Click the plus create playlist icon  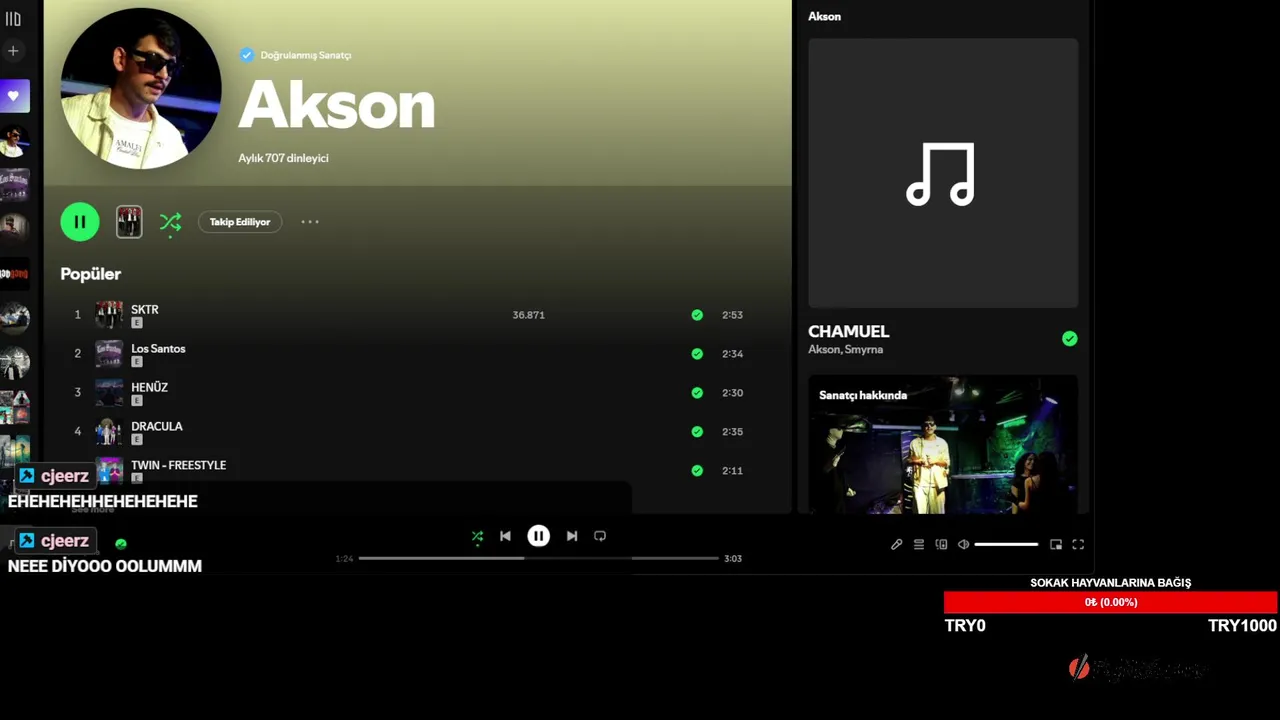[13, 50]
